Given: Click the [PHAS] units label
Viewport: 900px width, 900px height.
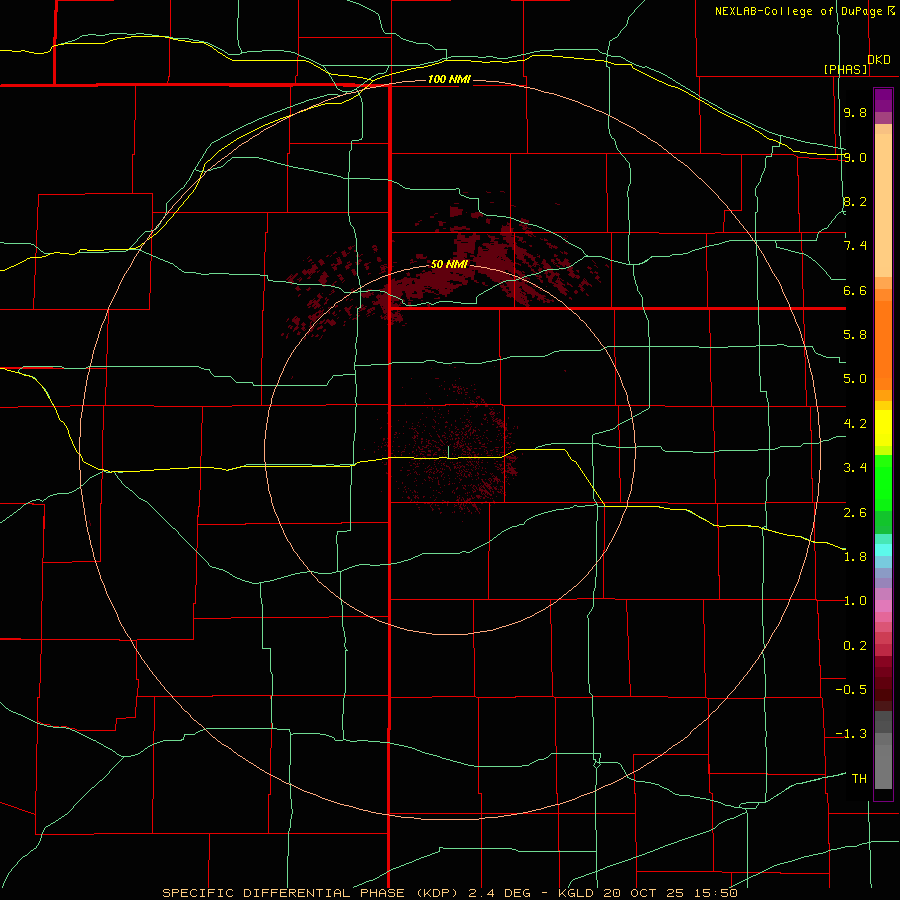Looking at the screenshot, I should [845, 69].
